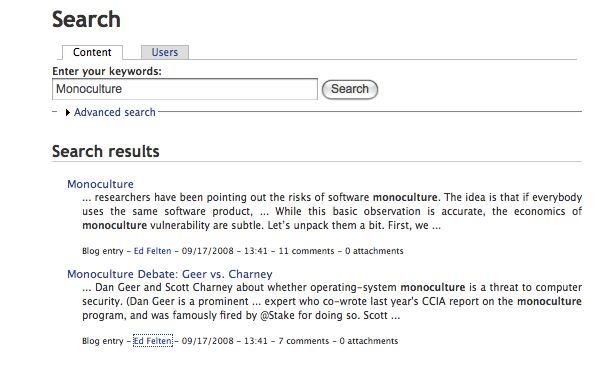The width and height of the screenshot is (605, 376).
Task: Open Monoculture Debate: Geer vs. Charney result
Action: (170, 274)
